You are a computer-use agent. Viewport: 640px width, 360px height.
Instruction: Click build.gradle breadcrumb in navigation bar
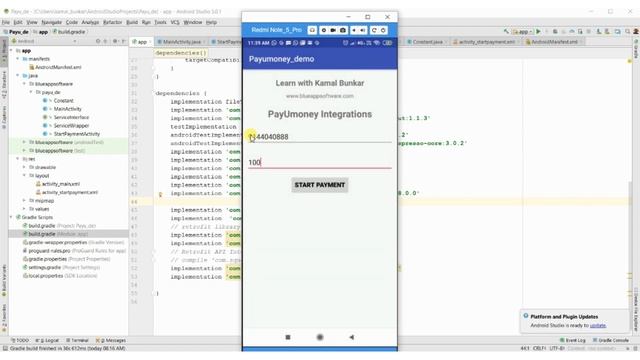69,31
